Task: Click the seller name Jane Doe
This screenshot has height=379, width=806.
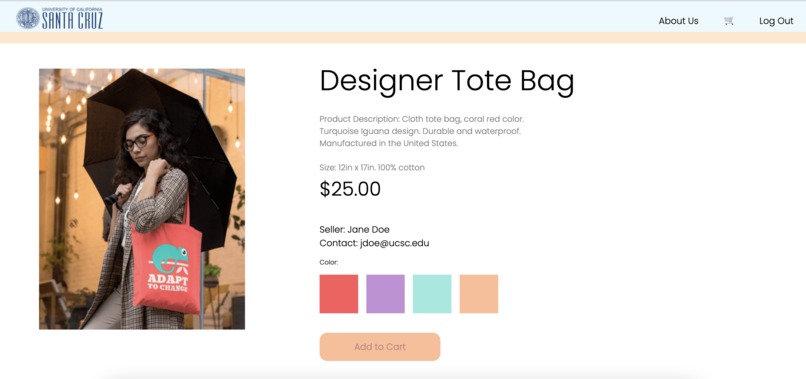Action: [369, 229]
